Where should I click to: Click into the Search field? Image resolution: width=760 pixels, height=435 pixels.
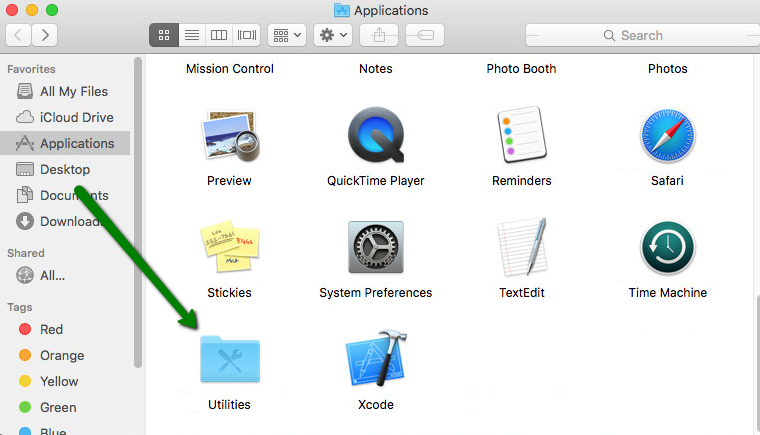[643, 35]
